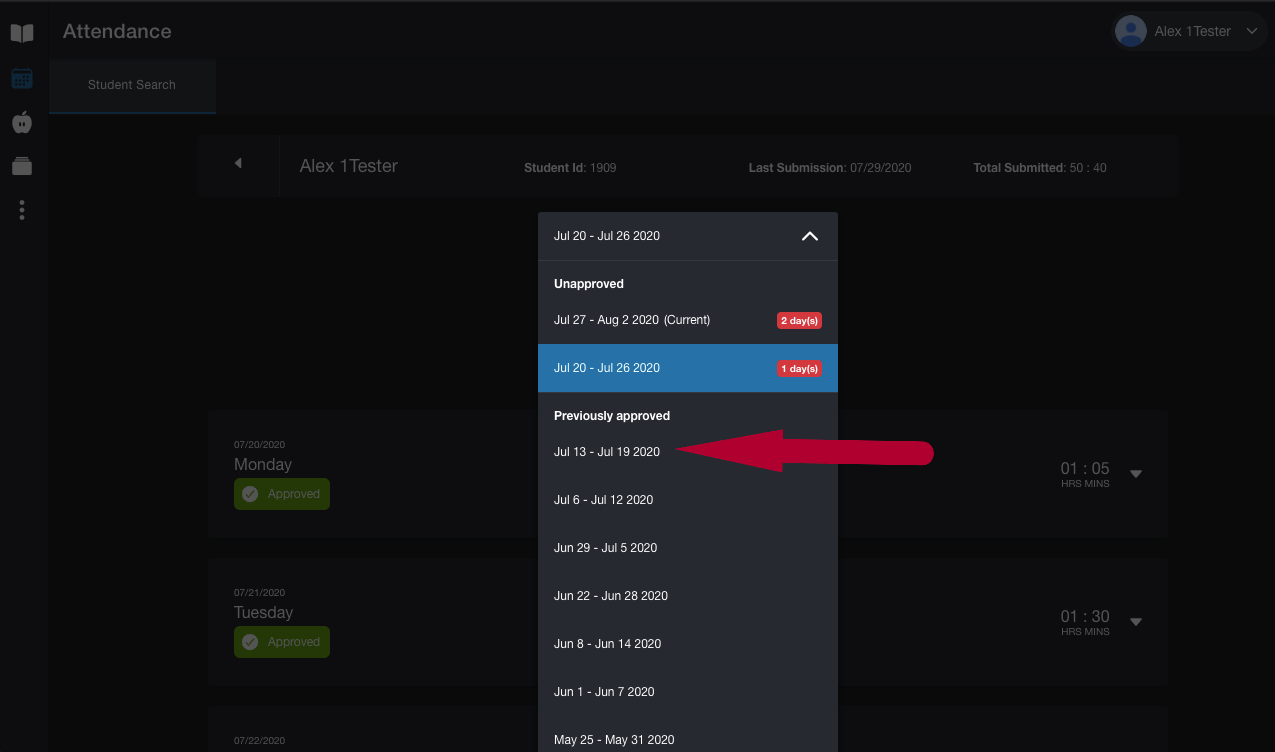Click Total Submitted 50 : 40 text

coord(1040,168)
